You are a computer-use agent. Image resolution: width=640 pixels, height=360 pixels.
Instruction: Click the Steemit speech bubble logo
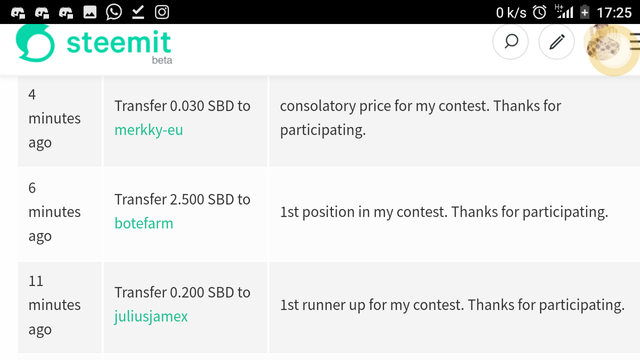tap(35, 43)
